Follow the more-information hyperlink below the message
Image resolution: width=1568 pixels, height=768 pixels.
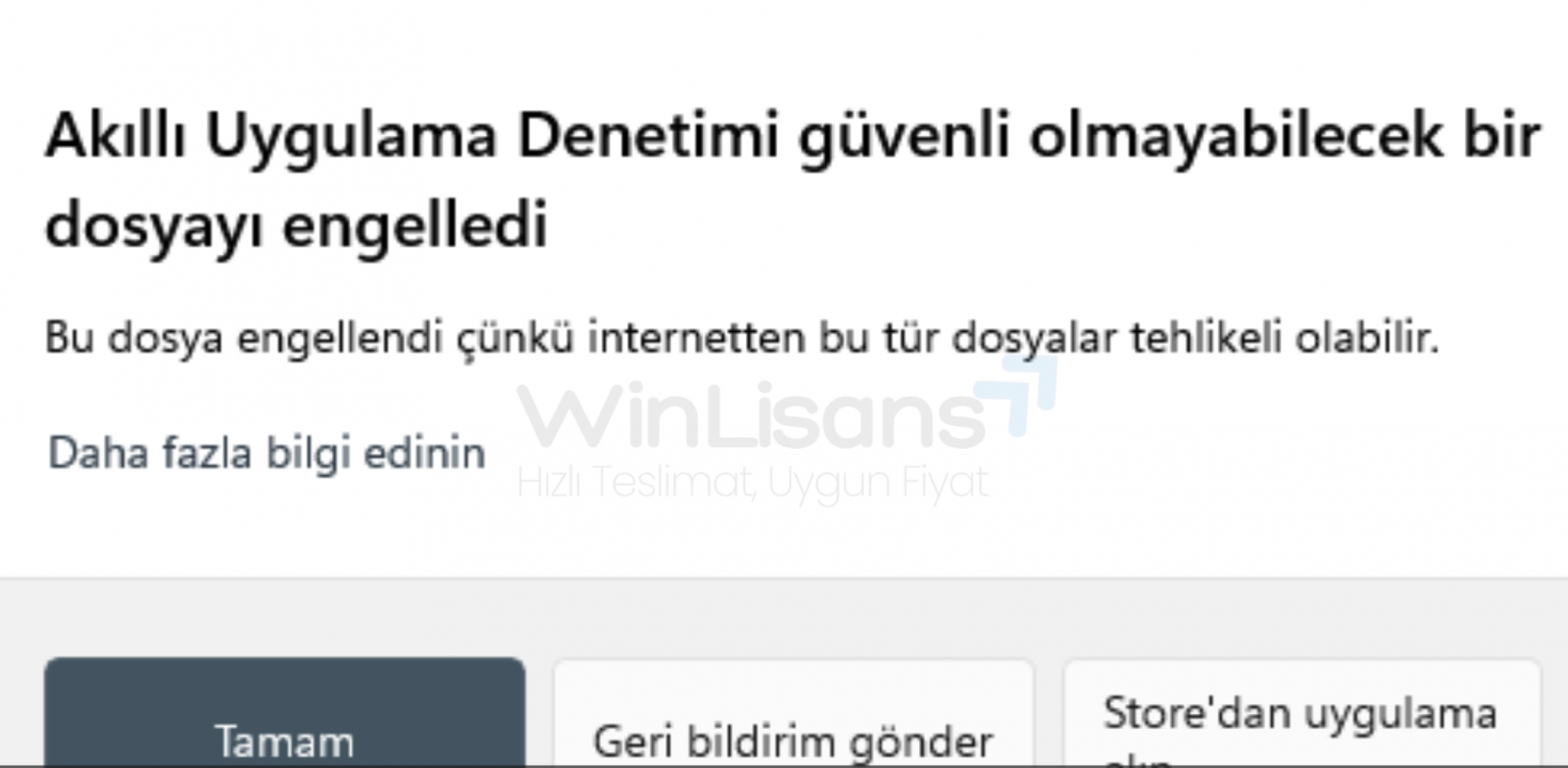pos(267,455)
